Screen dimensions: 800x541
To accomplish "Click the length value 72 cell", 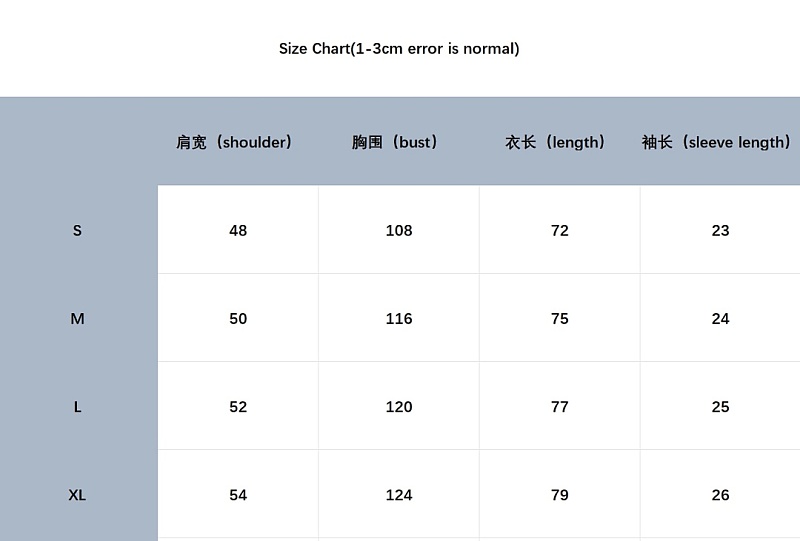I will click(x=560, y=230).
